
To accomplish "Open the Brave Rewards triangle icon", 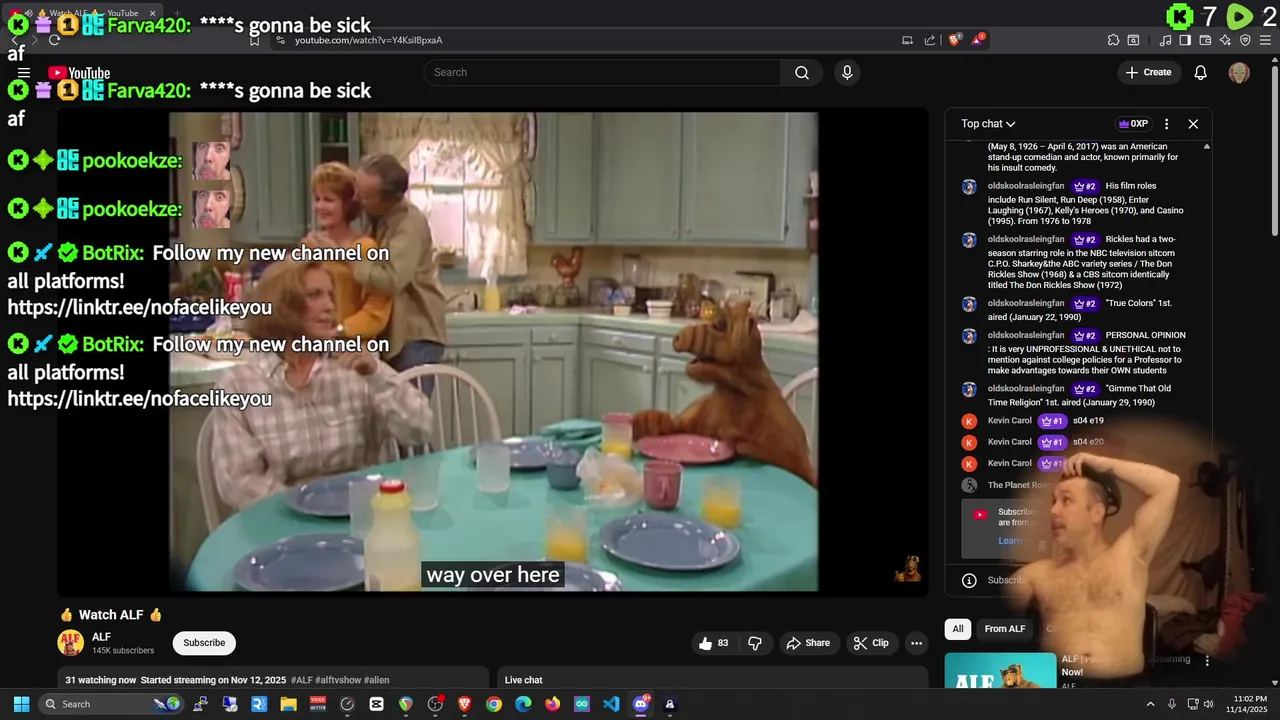I will [978, 40].
